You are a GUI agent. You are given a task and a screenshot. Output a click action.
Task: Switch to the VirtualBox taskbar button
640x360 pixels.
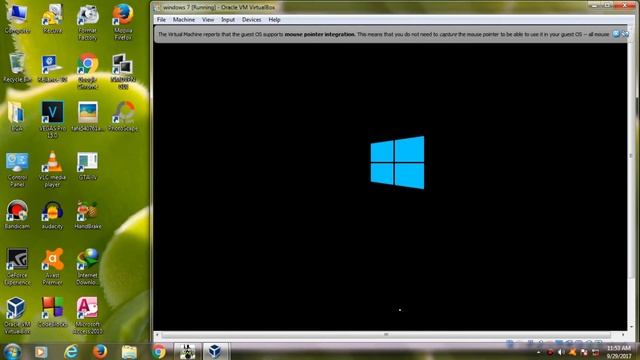tap(215, 351)
